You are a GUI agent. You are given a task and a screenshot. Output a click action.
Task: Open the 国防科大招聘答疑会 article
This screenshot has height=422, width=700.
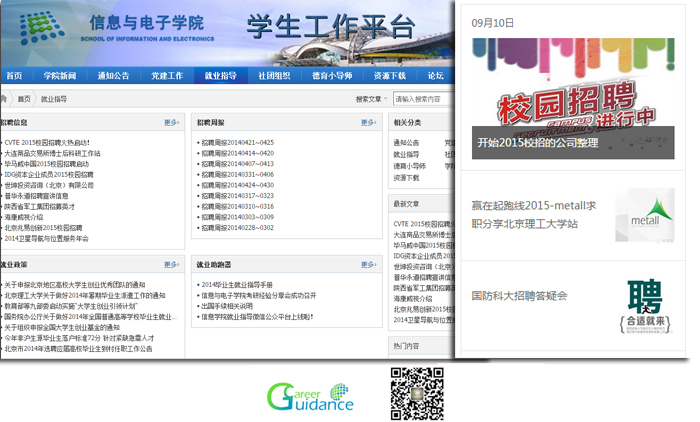[519, 296]
